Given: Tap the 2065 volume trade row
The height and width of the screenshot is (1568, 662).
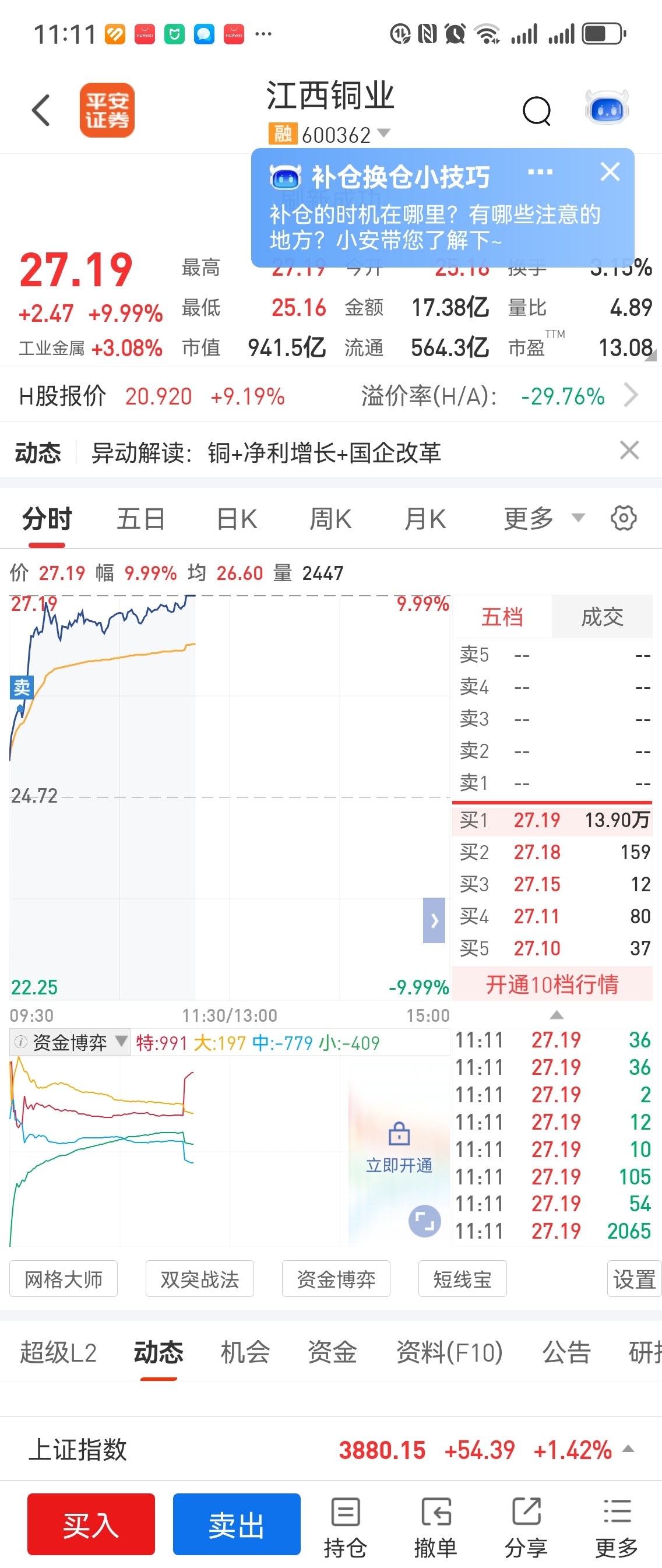Looking at the screenshot, I should click(552, 1231).
